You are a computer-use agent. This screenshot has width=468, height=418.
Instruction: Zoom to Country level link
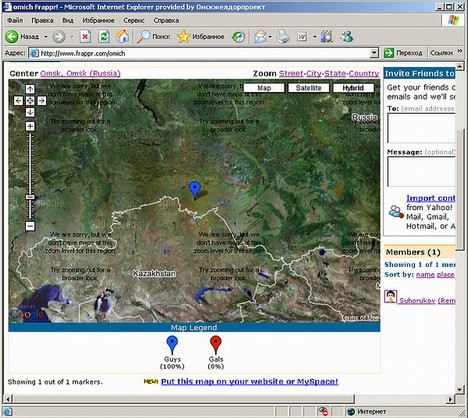click(x=364, y=73)
